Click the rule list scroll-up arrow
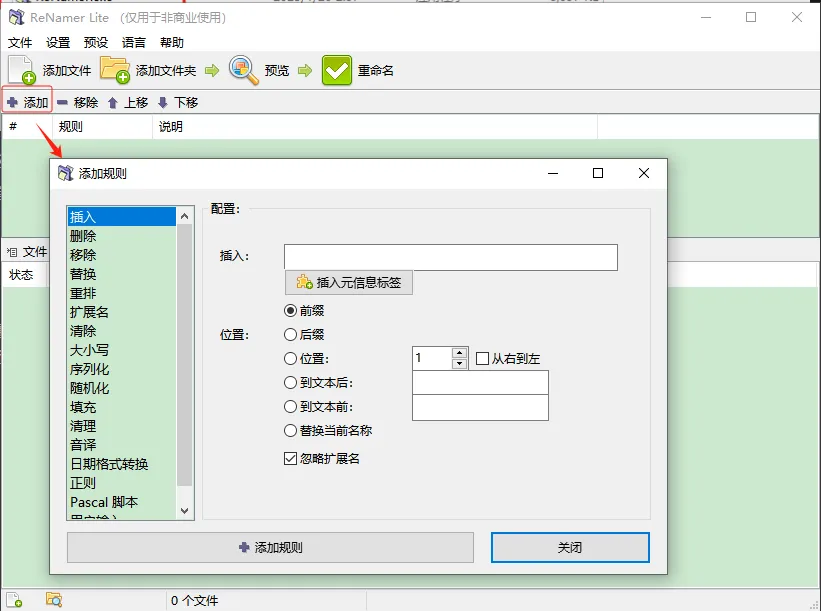 point(184,216)
